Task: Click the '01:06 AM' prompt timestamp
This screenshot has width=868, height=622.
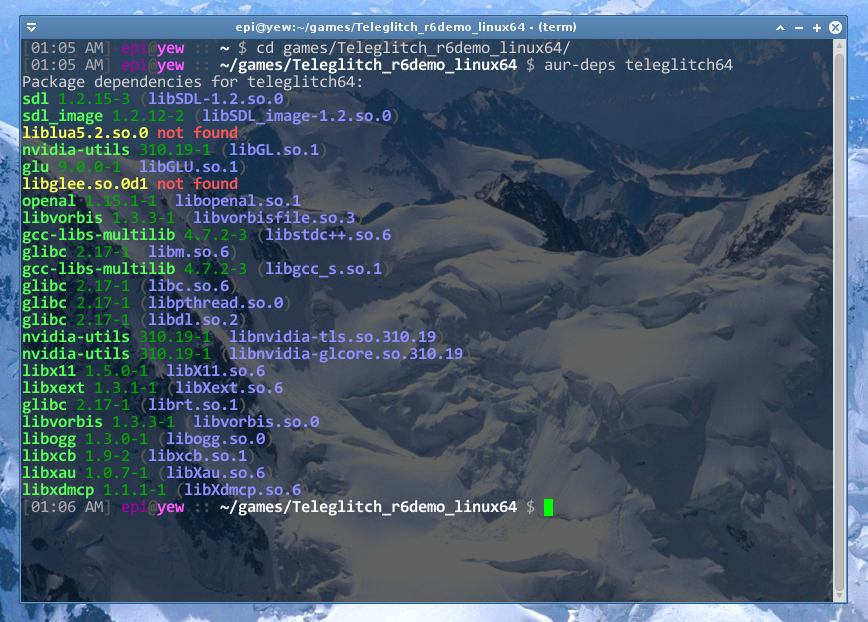Action: click(67, 507)
